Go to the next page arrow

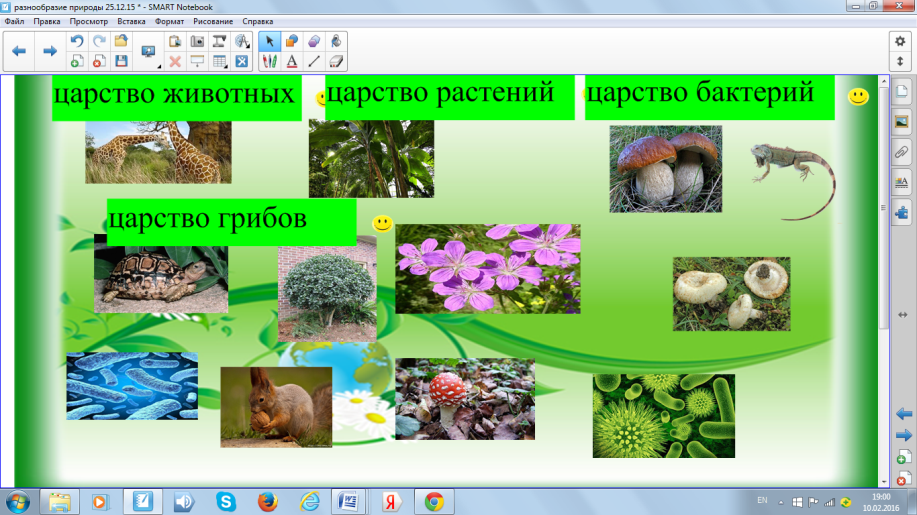click(x=48, y=51)
